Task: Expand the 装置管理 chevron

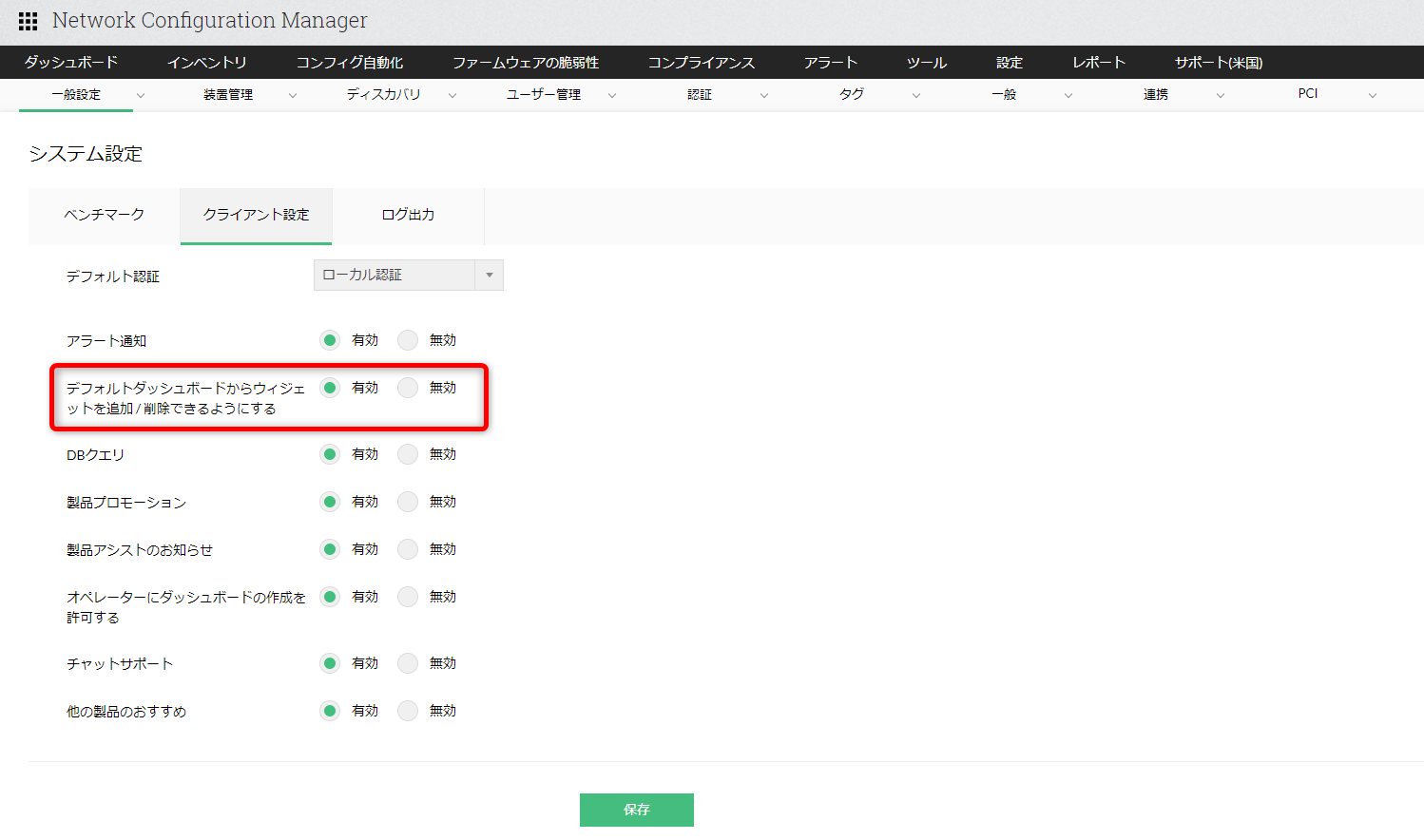Action: point(293,95)
